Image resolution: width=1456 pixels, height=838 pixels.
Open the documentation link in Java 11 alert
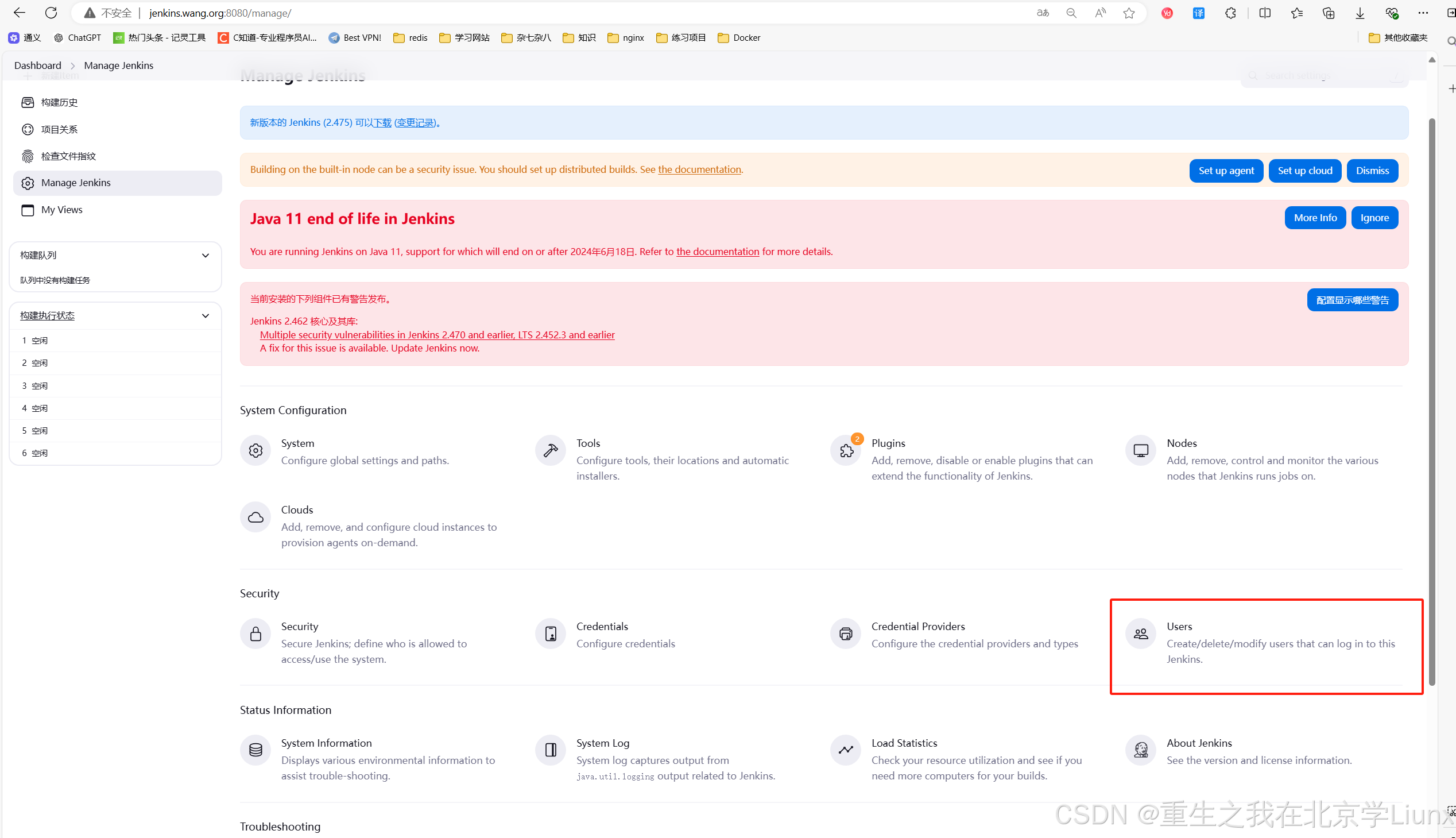pyautogui.click(x=717, y=252)
